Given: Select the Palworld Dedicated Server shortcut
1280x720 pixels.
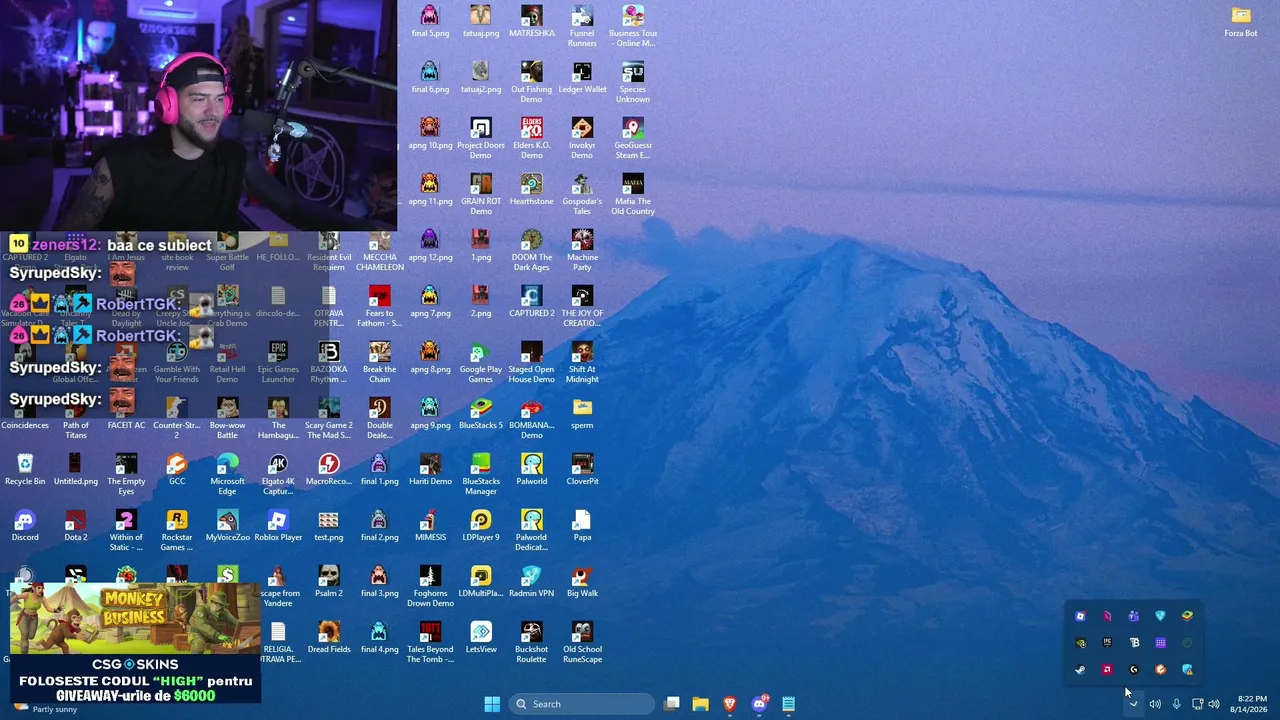Looking at the screenshot, I should (532, 530).
